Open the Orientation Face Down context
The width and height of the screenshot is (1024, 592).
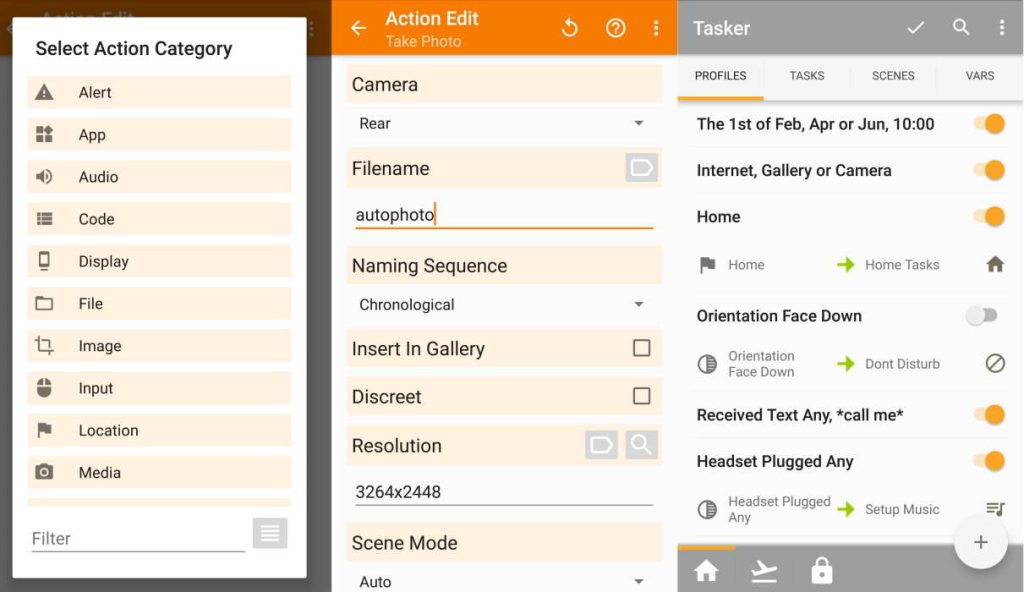(761, 364)
